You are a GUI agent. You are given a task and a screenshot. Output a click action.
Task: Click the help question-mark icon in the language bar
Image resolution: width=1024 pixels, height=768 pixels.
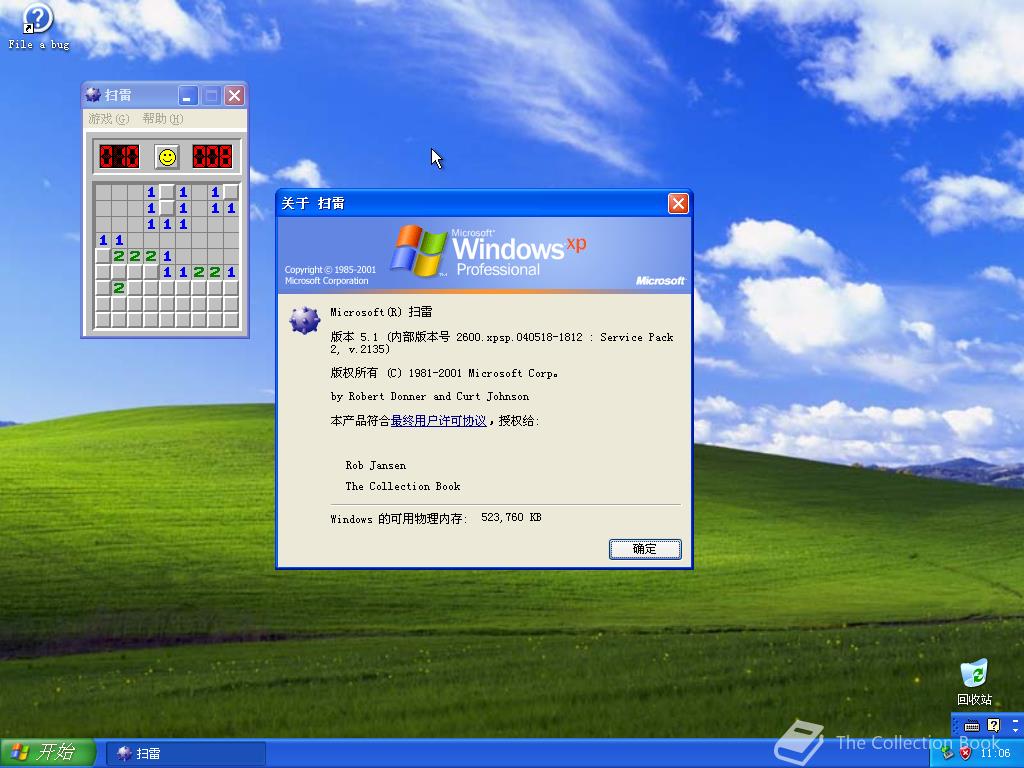993,725
